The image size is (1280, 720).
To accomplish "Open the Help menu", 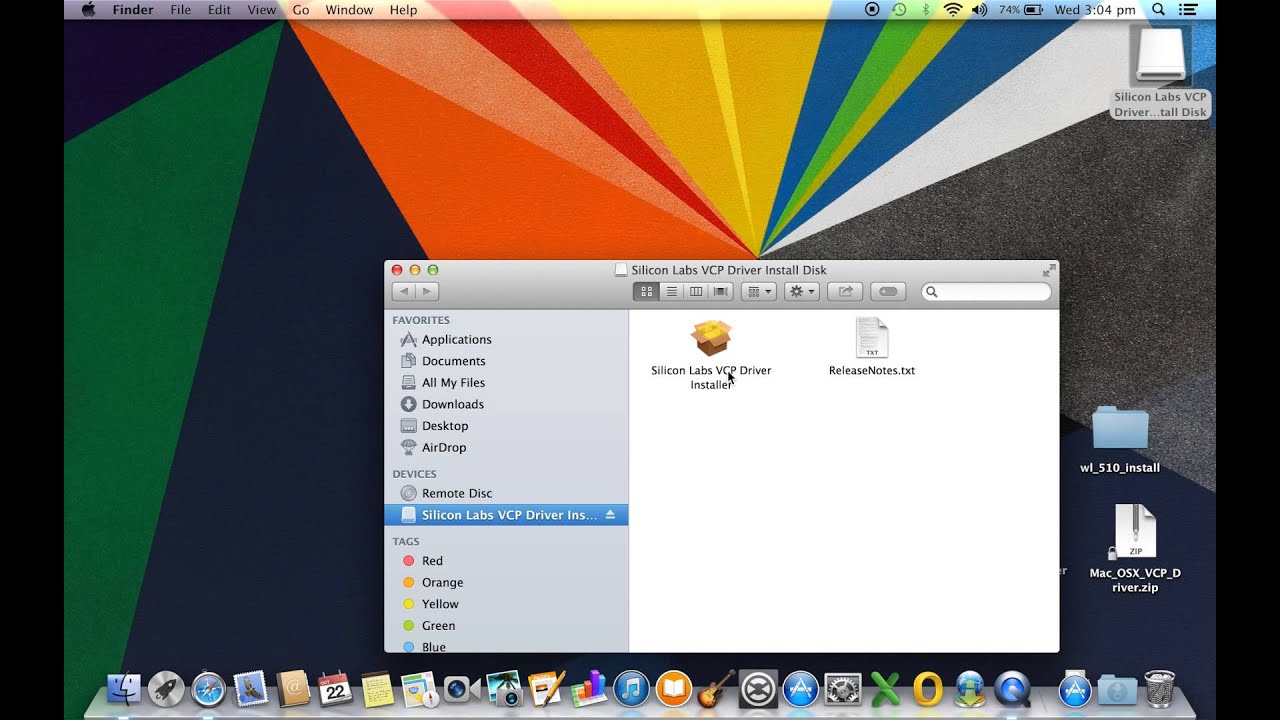I will point(403,10).
